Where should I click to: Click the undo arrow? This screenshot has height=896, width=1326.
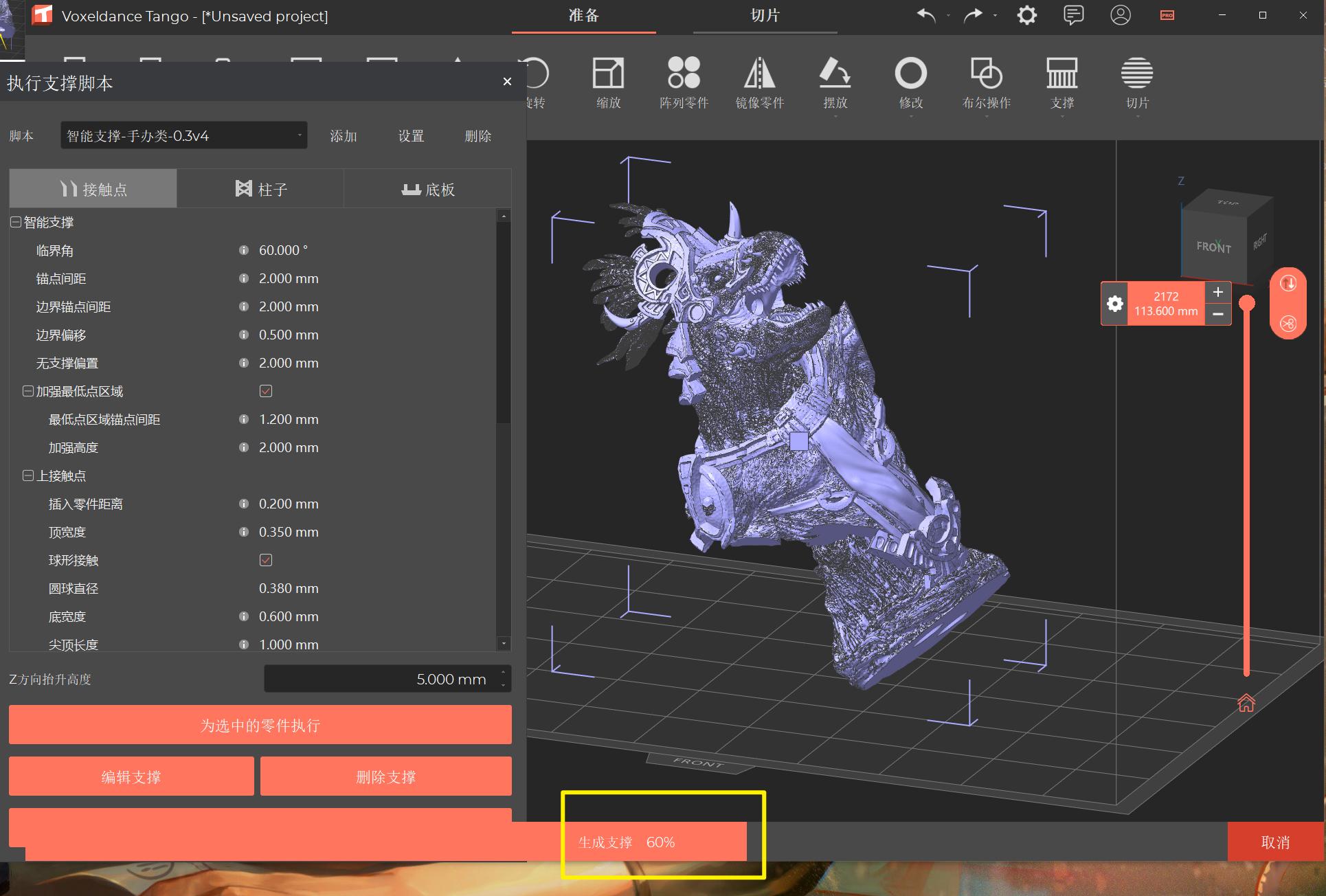click(x=925, y=15)
